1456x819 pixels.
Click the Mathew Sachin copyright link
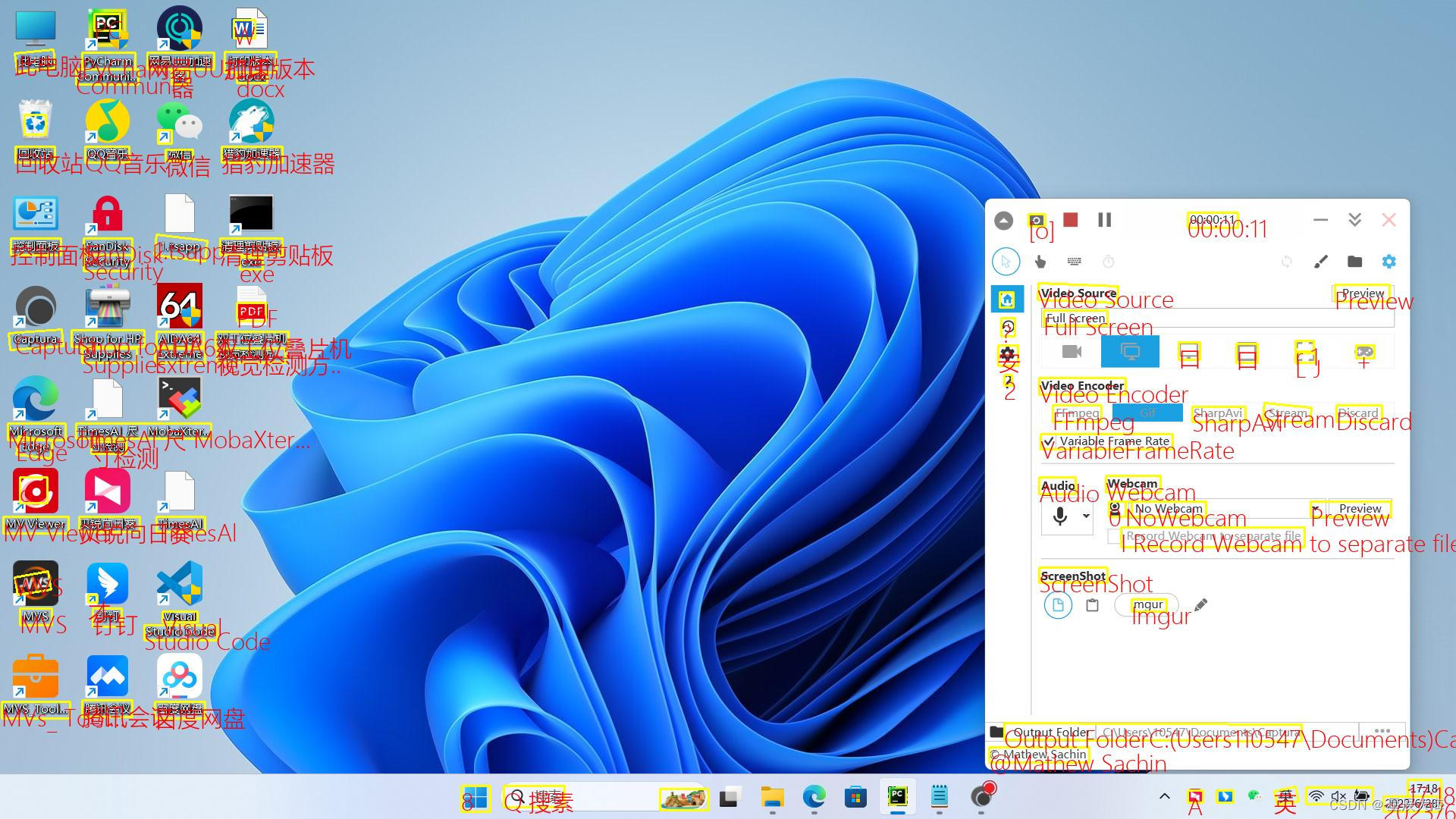(1038, 755)
